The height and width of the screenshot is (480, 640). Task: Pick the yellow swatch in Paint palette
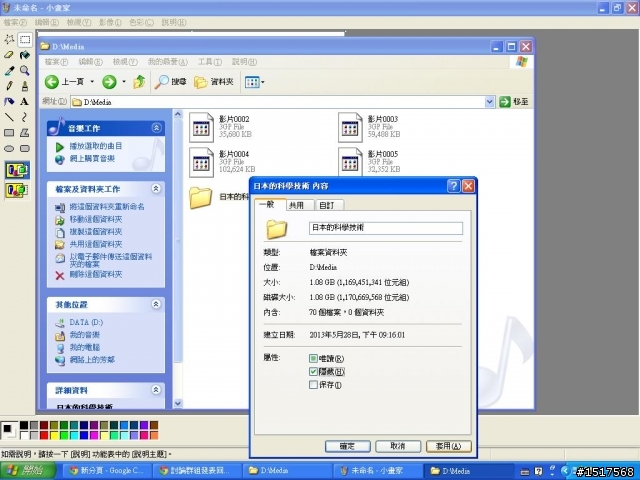click(x=54, y=436)
